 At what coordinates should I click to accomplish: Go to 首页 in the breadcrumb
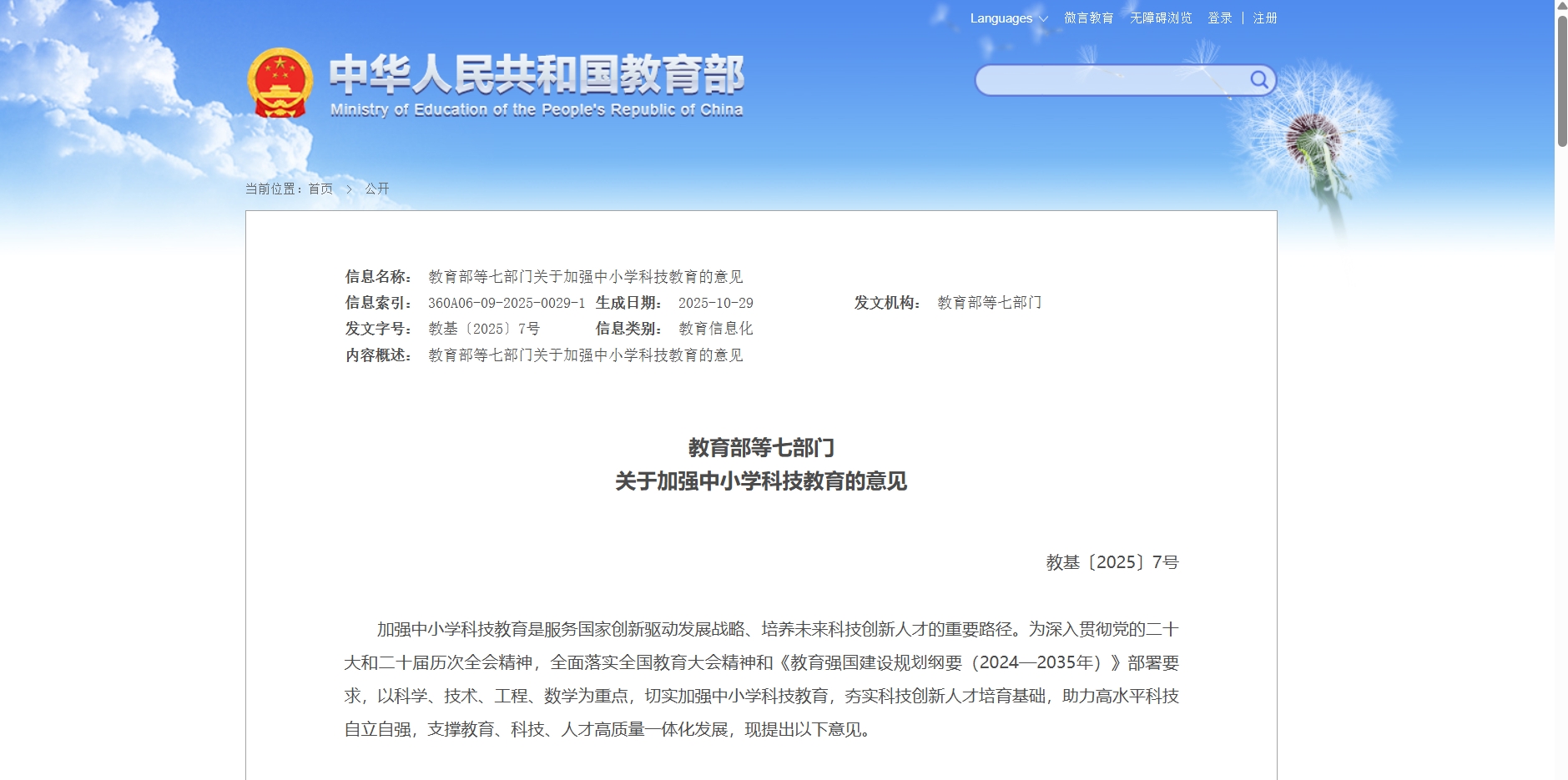320,189
